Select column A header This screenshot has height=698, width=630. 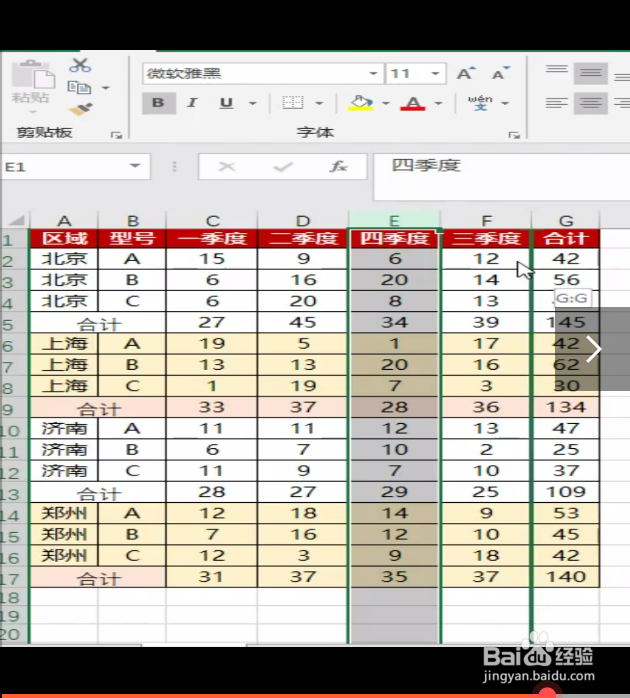point(64,220)
